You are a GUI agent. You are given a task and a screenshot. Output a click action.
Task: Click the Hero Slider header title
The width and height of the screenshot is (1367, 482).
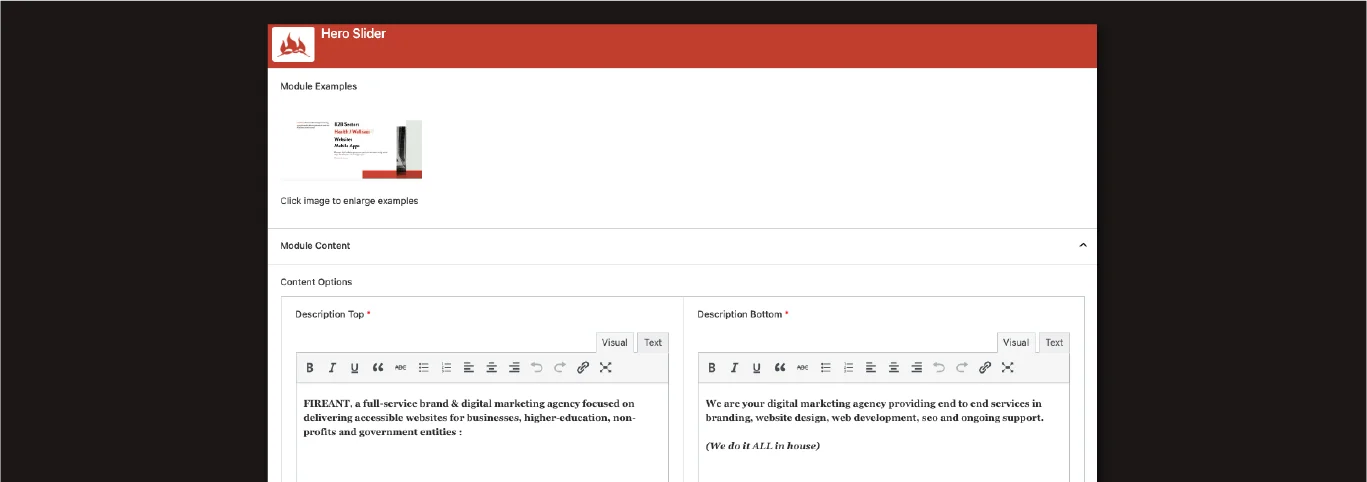coord(353,34)
